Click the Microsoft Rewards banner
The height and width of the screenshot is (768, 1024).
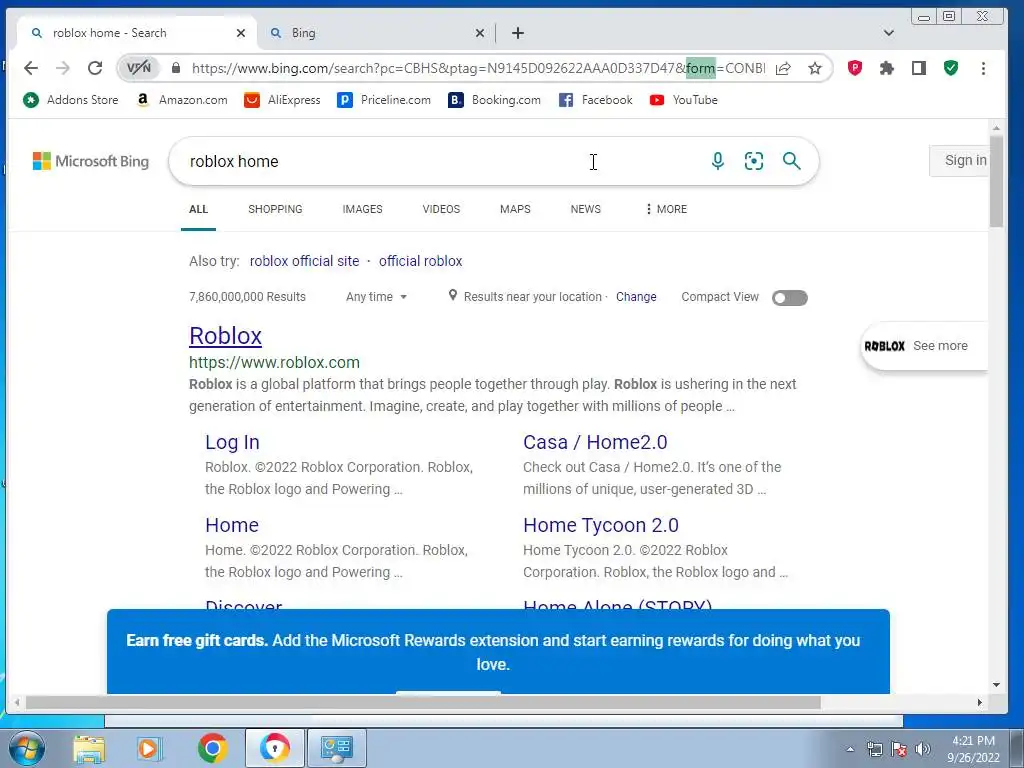[x=498, y=652]
